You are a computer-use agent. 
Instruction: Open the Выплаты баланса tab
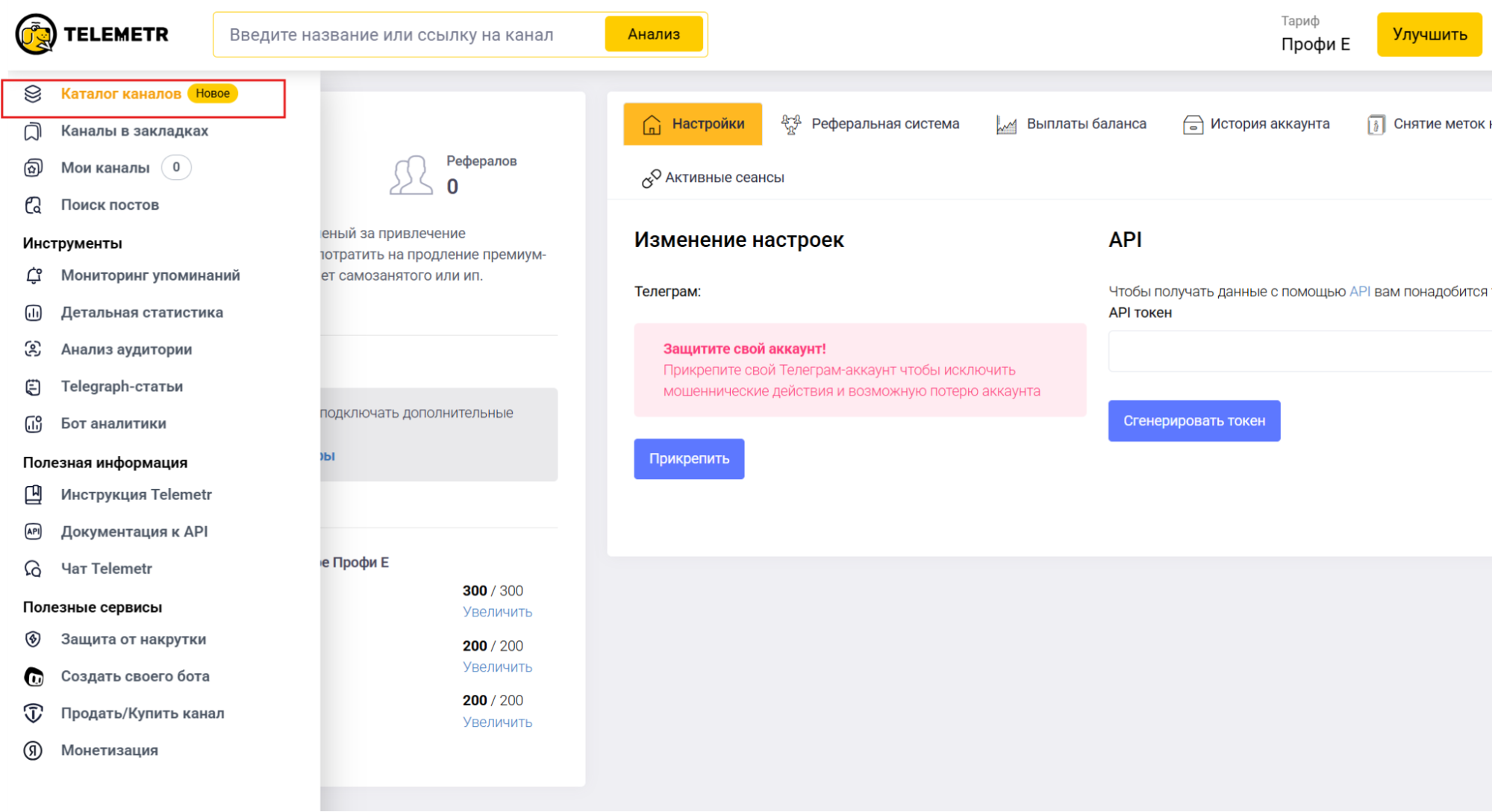pos(1071,124)
